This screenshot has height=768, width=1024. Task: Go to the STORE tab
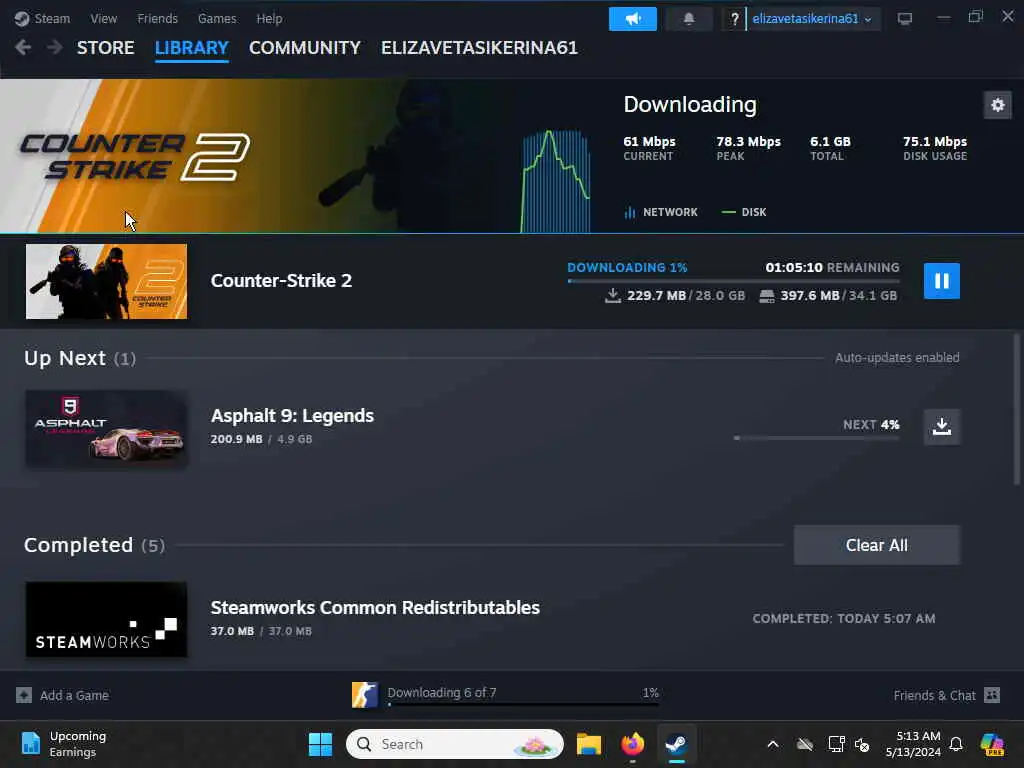[x=105, y=48]
